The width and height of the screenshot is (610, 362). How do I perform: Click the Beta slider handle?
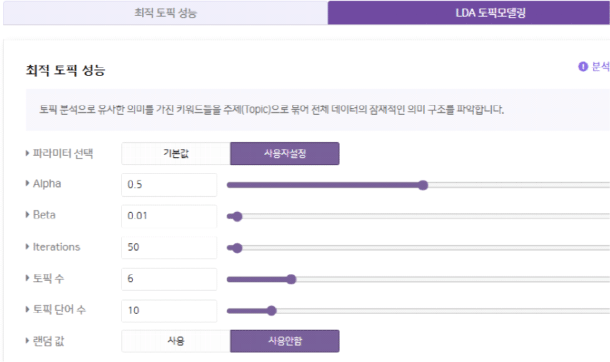click(x=237, y=217)
